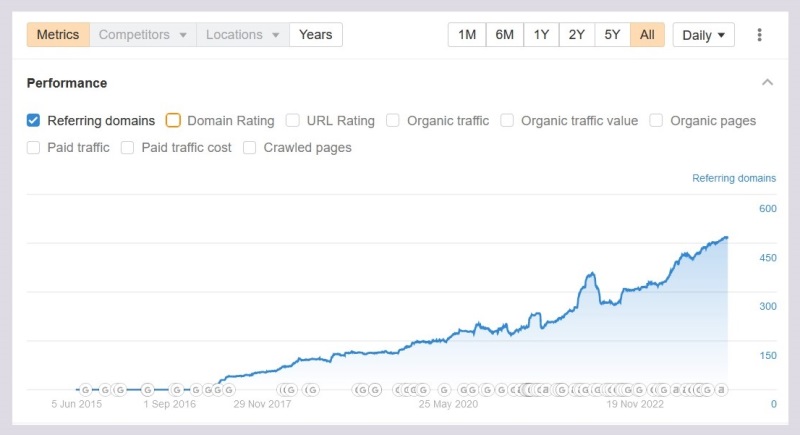
Task: Enable the Organic traffic checkbox
Action: coord(393,121)
